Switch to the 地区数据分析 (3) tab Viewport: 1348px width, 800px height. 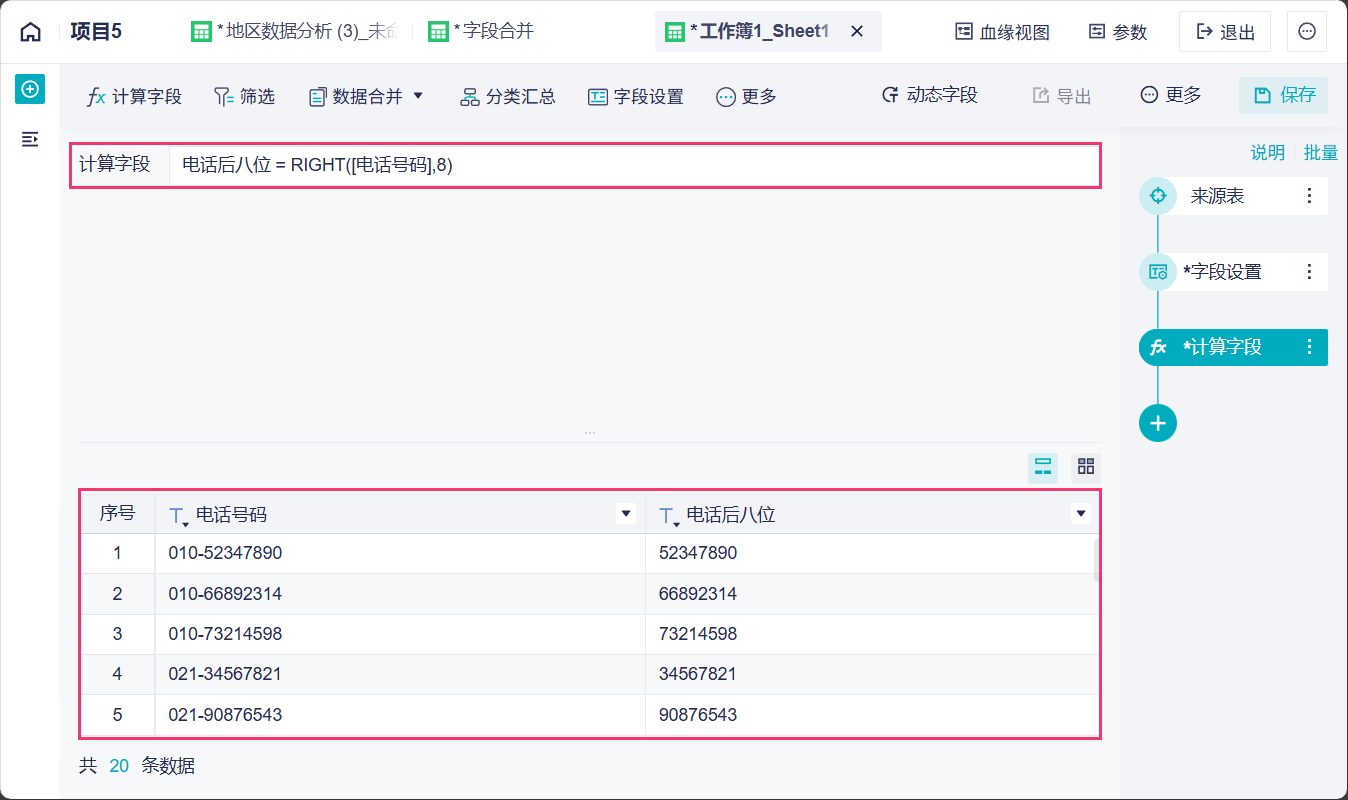click(x=294, y=31)
